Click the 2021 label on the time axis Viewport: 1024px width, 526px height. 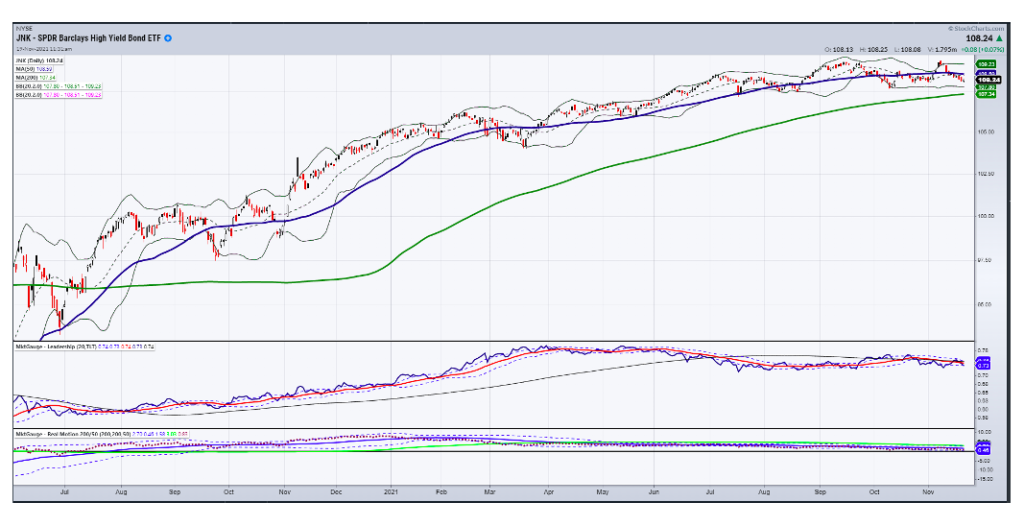pos(391,491)
